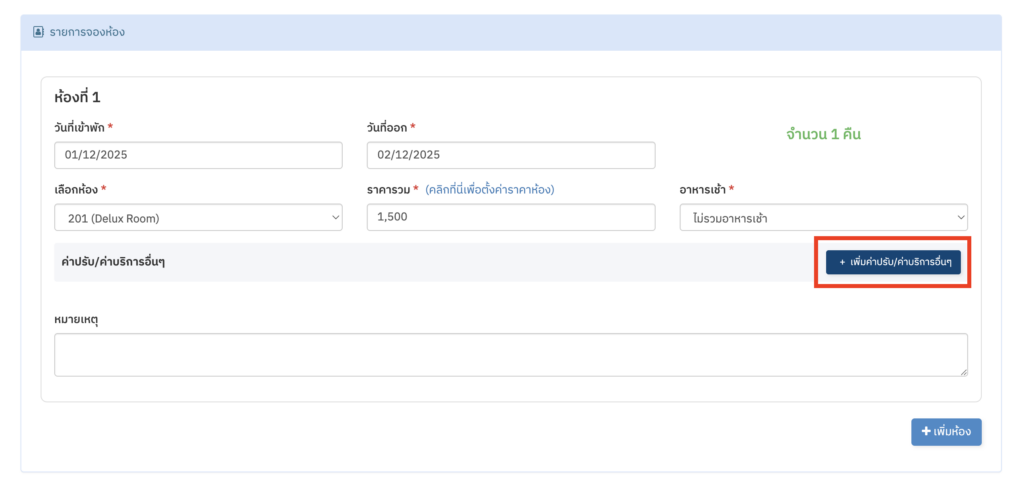Expand the อาหารเช้า dropdown

tap(823, 218)
